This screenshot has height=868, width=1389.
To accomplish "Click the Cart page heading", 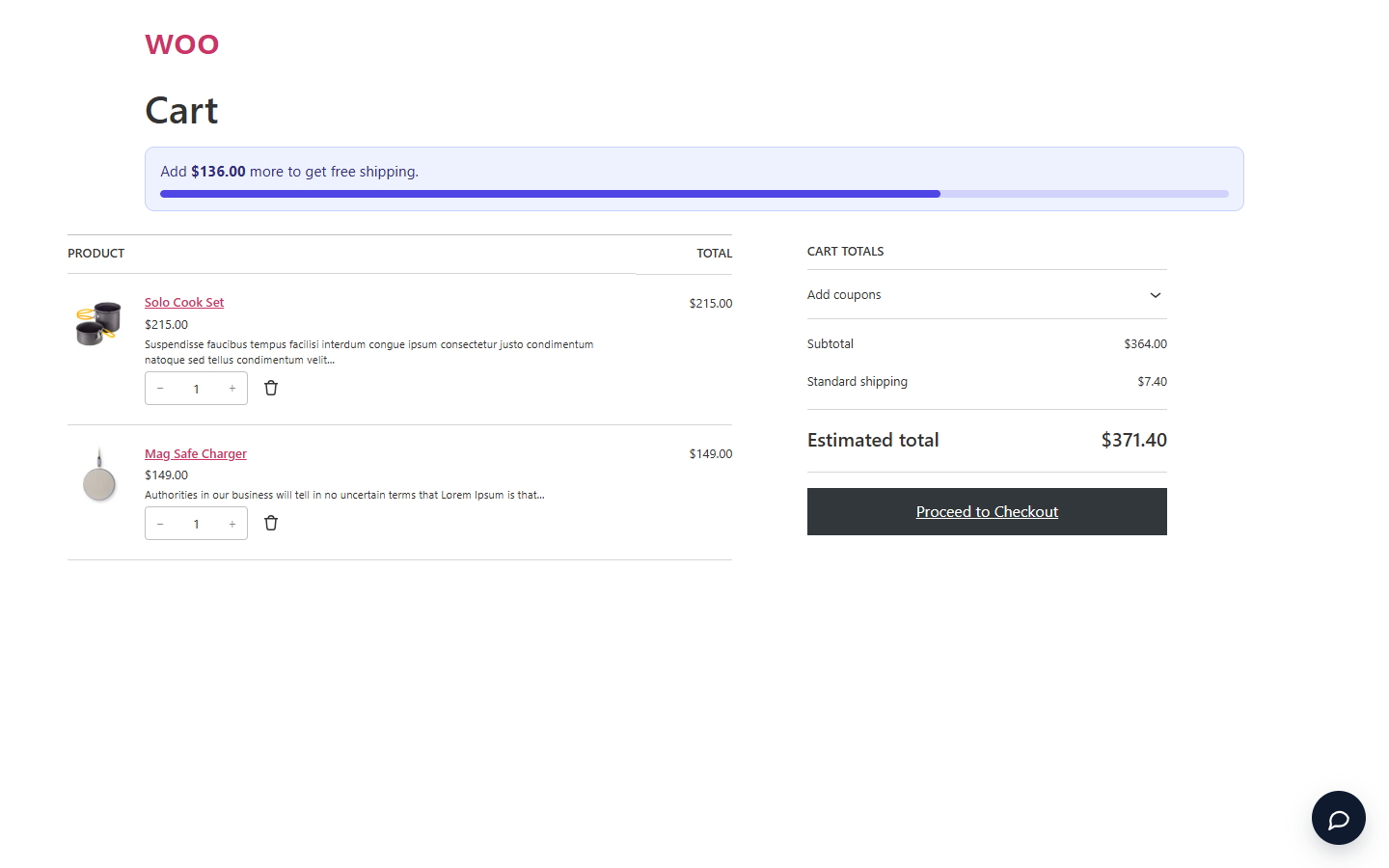I will coord(181,111).
